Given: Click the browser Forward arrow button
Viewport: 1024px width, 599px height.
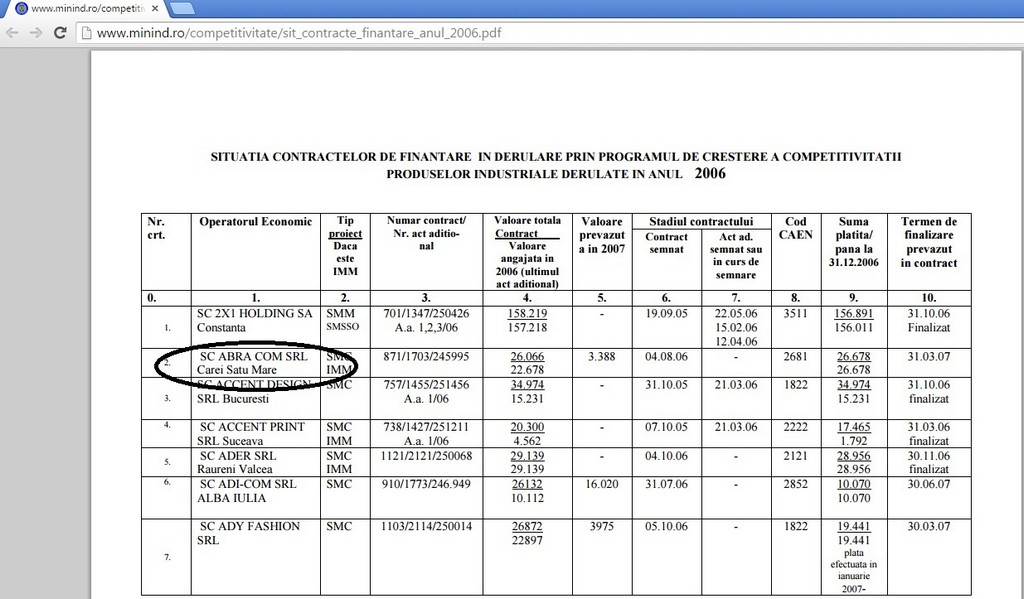Looking at the screenshot, I should click(x=37, y=32).
